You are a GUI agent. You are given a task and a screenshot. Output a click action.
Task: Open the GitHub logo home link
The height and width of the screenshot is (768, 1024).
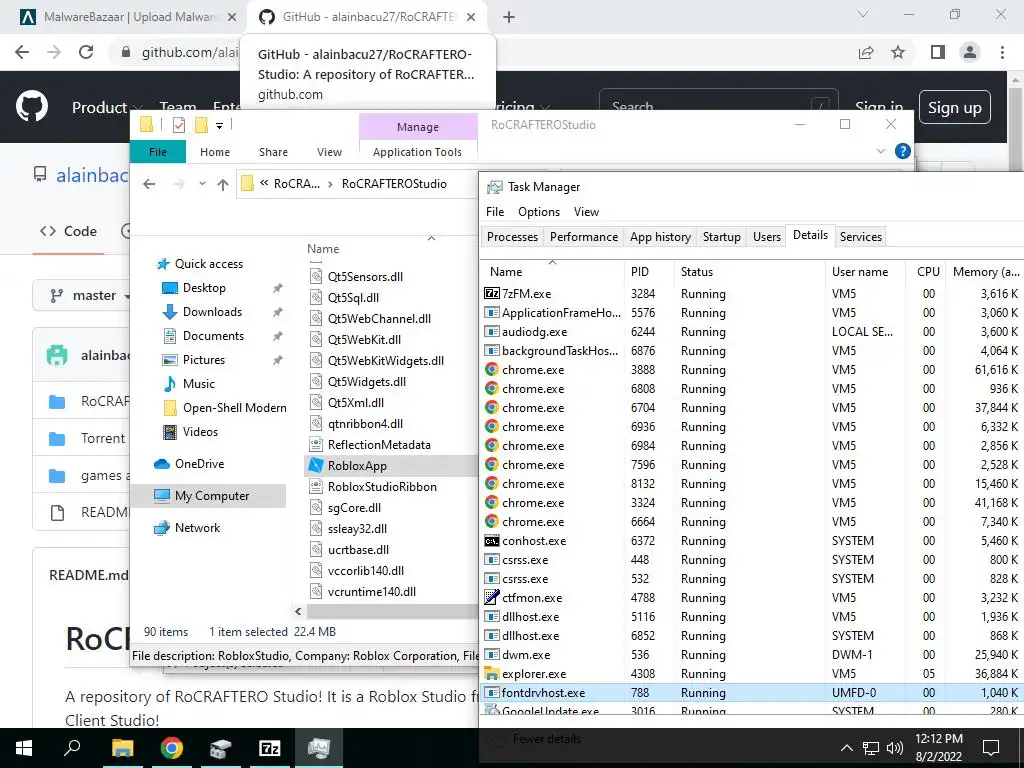(32, 106)
